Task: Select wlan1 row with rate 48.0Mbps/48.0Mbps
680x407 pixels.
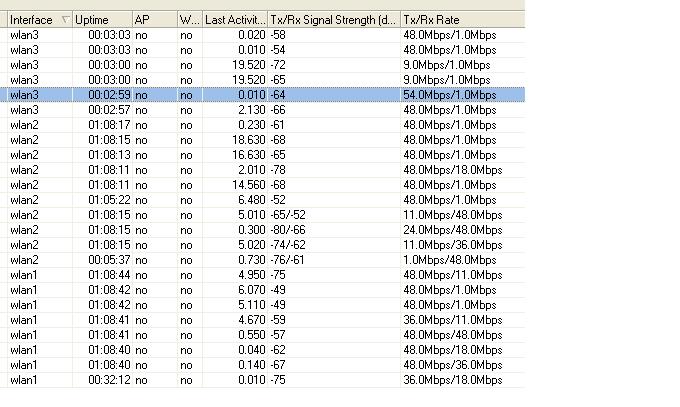Action: [x=262, y=335]
